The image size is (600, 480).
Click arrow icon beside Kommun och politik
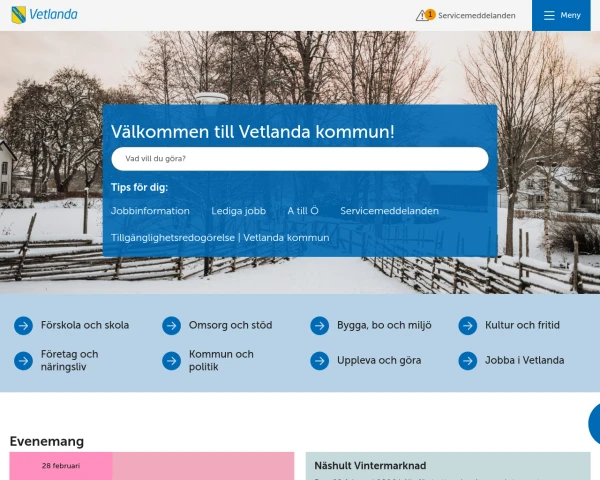click(x=171, y=361)
